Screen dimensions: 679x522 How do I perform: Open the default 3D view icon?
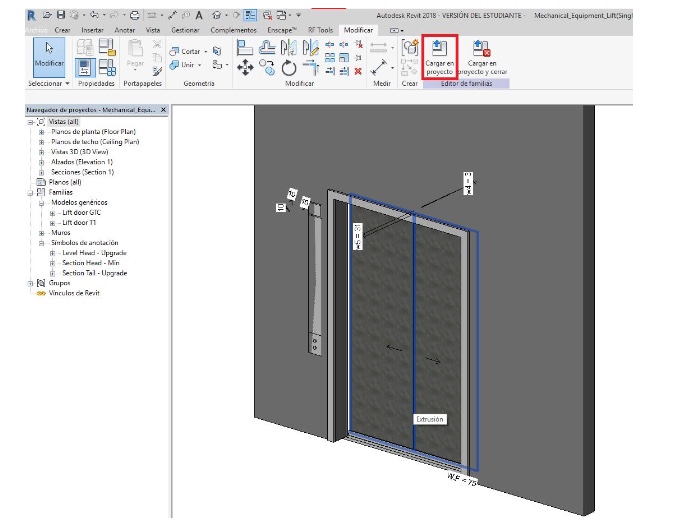click(217, 16)
